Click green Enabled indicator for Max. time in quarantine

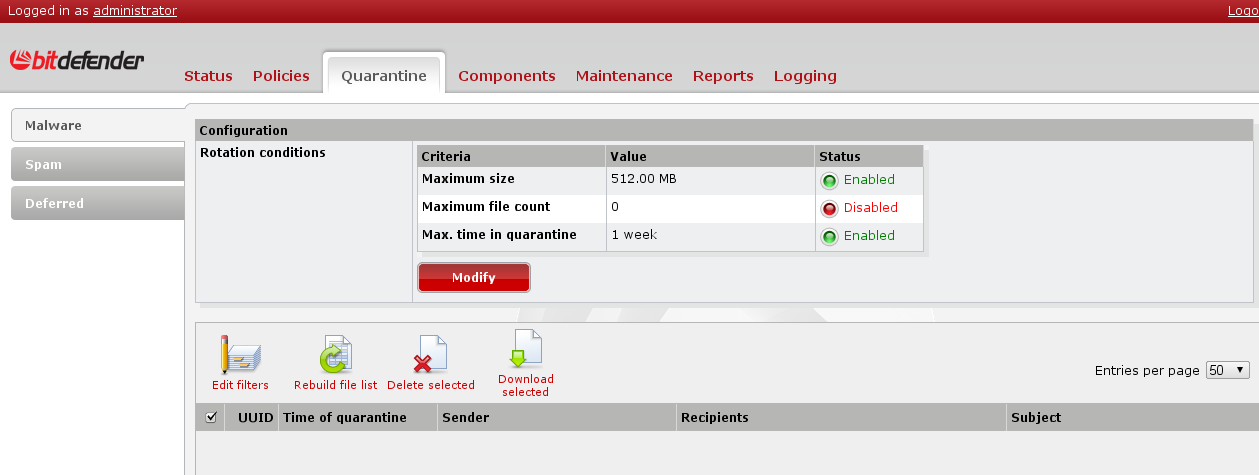[829, 236]
